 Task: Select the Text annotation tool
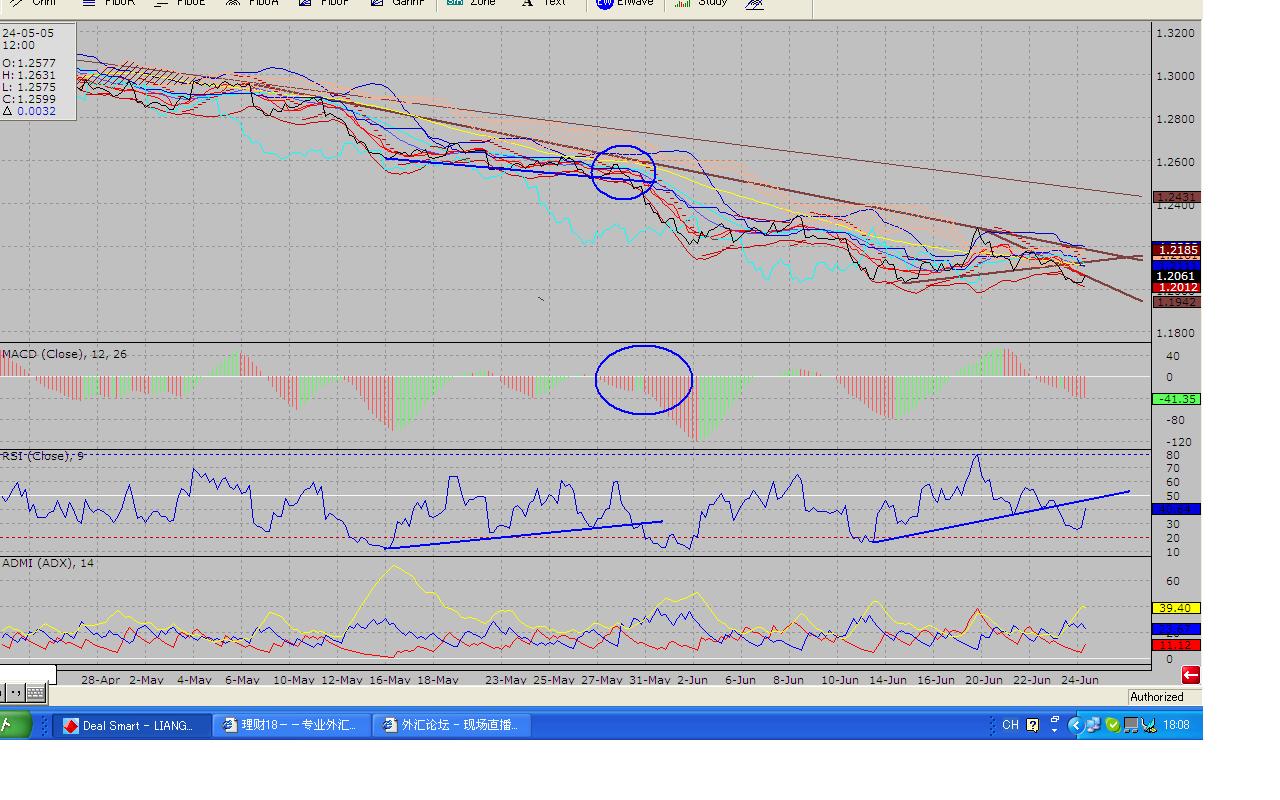544,3
